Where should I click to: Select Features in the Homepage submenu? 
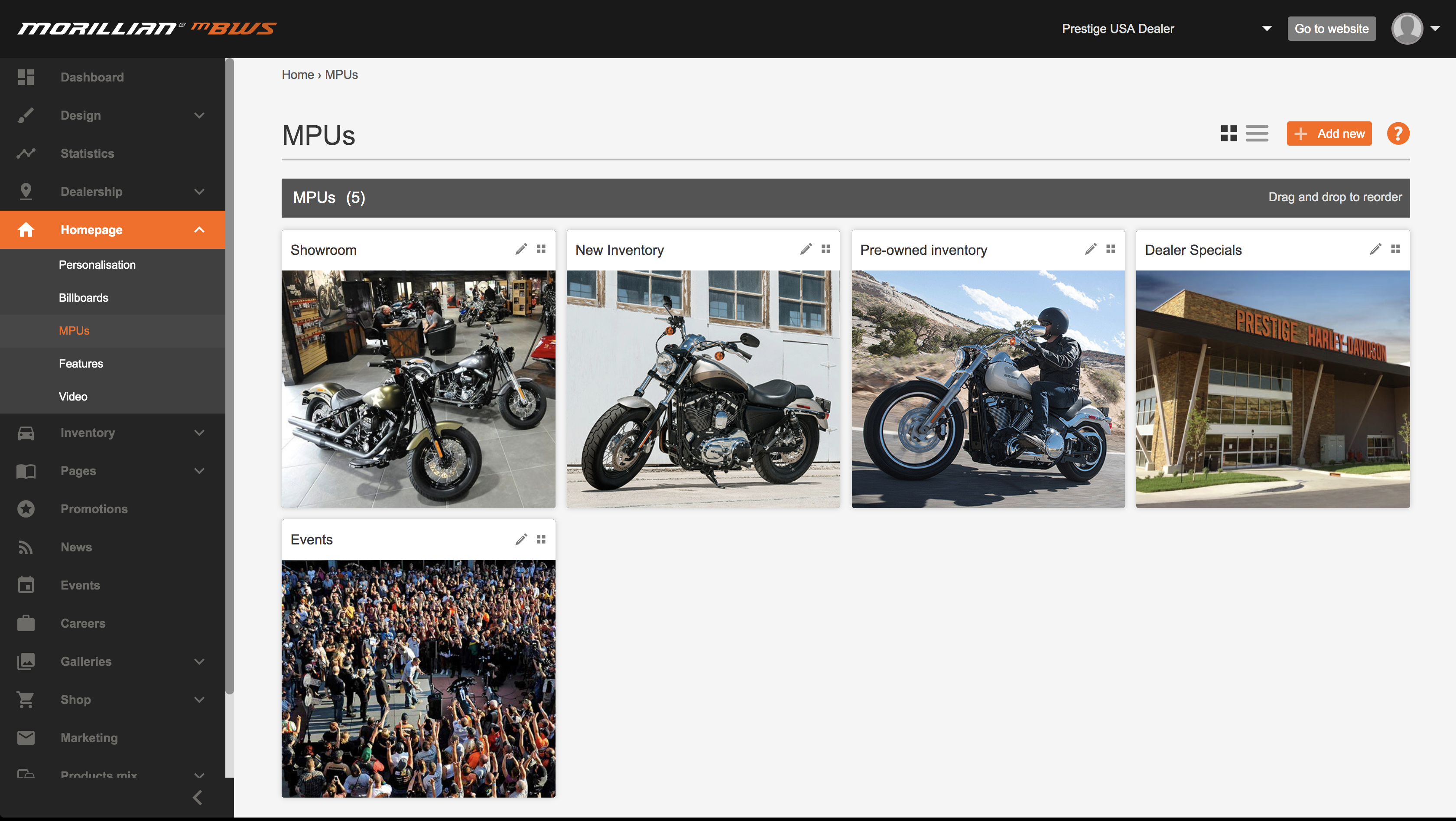[x=81, y=364]
